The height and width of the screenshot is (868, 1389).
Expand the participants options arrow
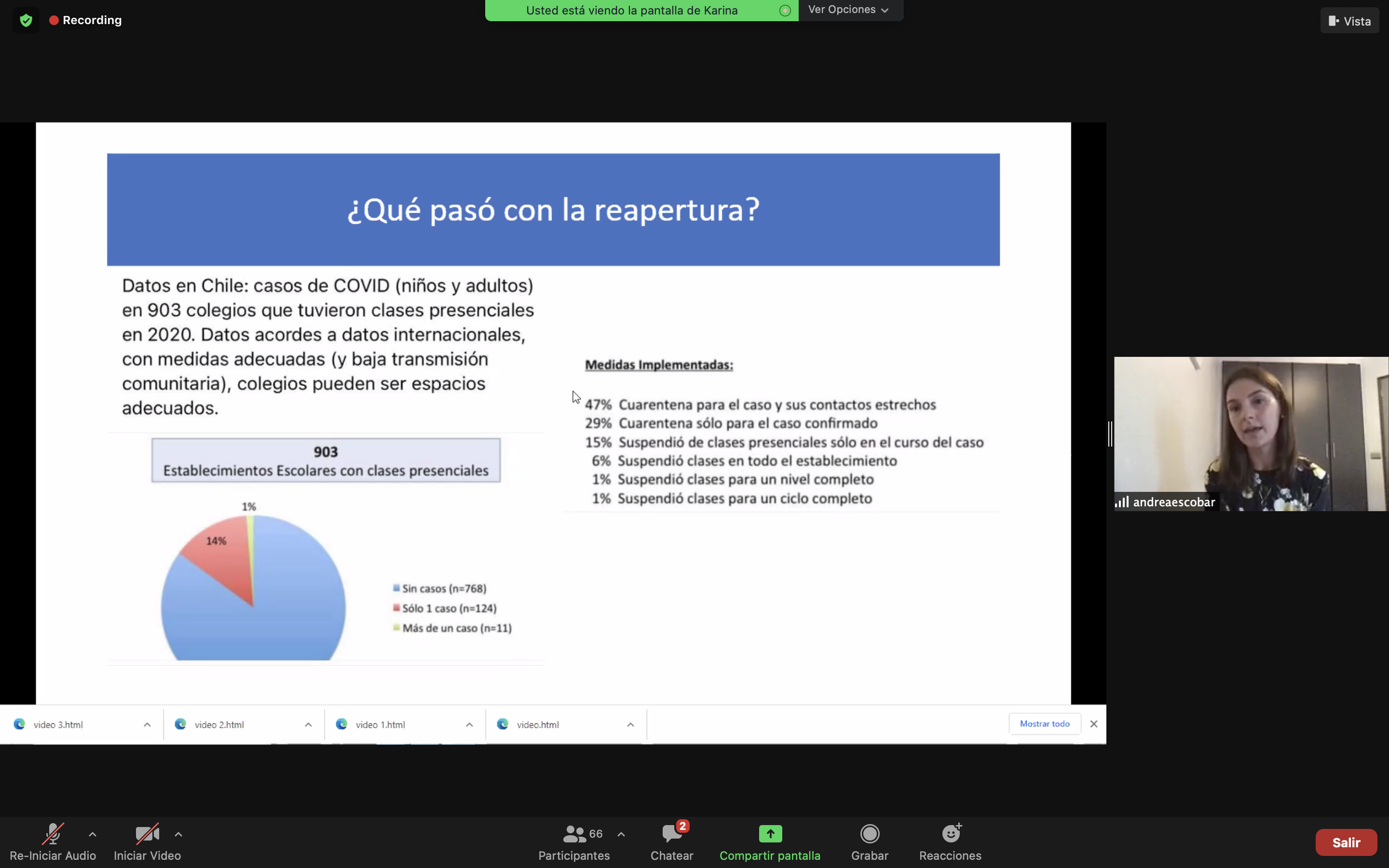(621, 834)
